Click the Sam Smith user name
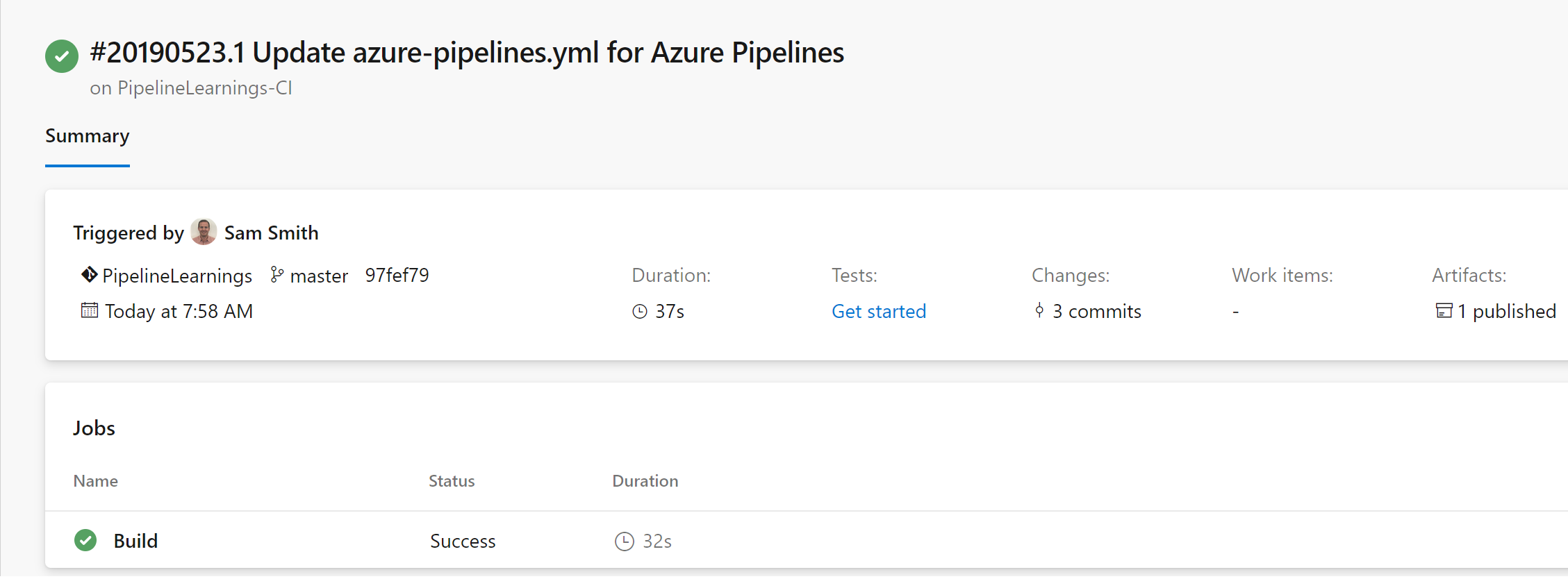Image resolution: width=1568 pixels, height=579 pixels. [271, 233]
